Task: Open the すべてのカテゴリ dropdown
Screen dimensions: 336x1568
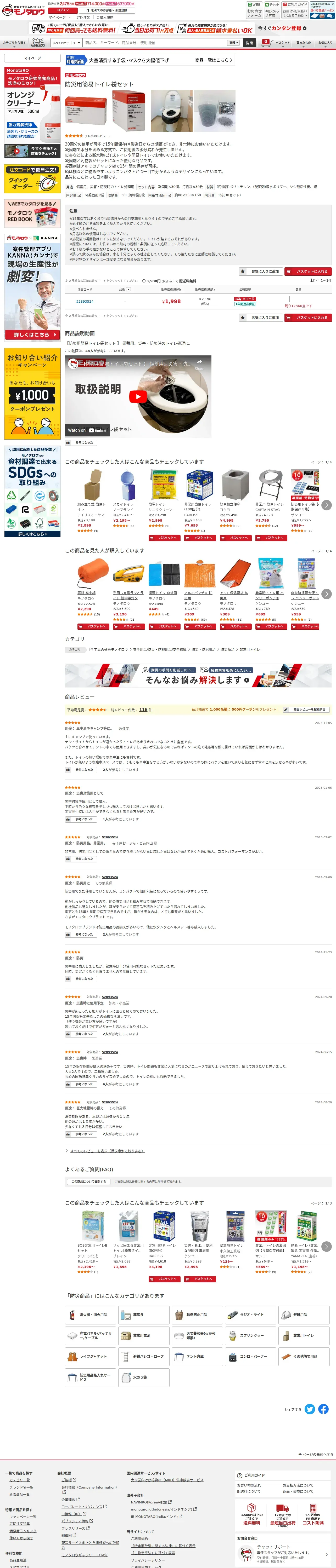Action: tap(66, 43)
